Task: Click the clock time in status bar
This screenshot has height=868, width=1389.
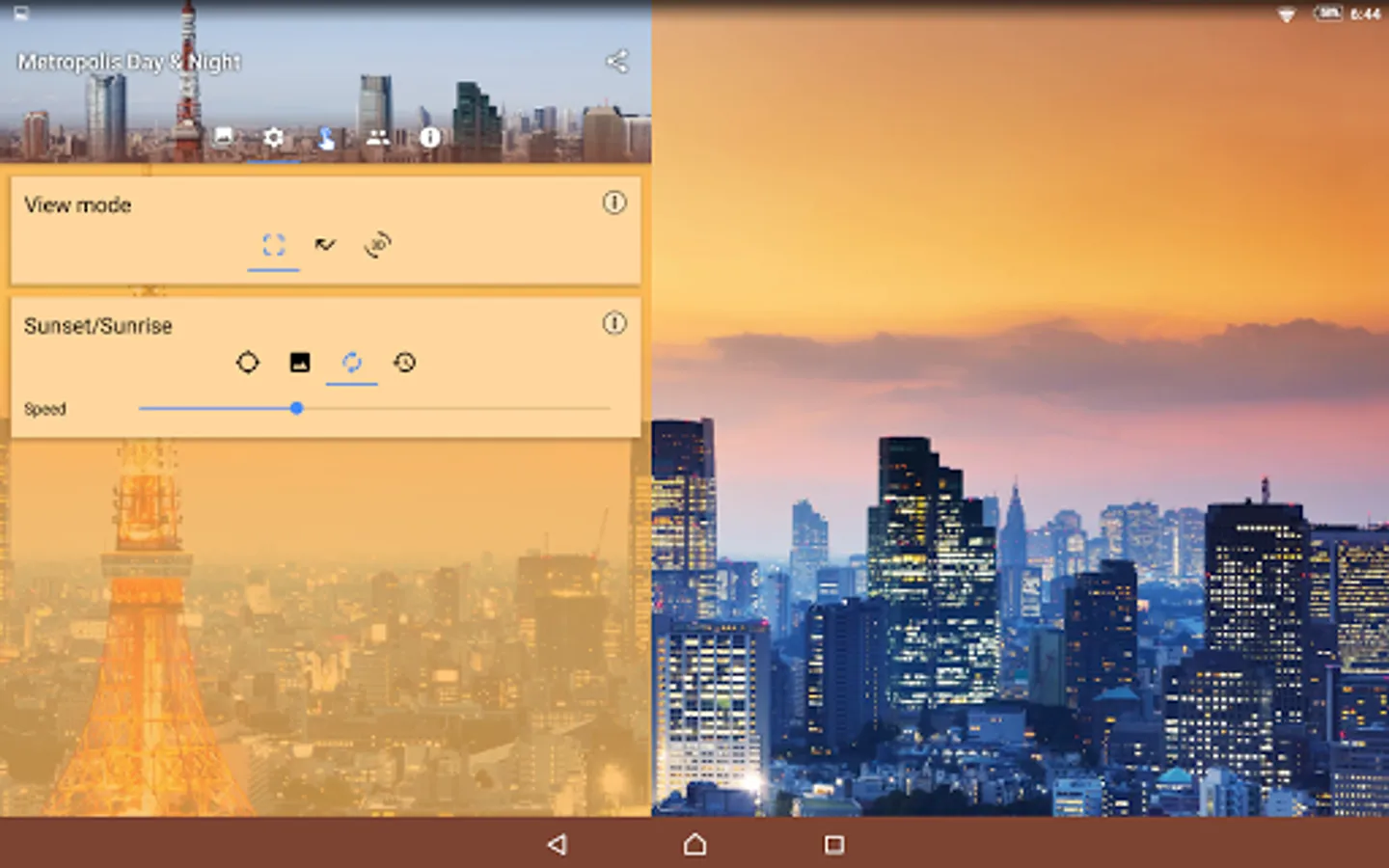Action: point(1365,14)
